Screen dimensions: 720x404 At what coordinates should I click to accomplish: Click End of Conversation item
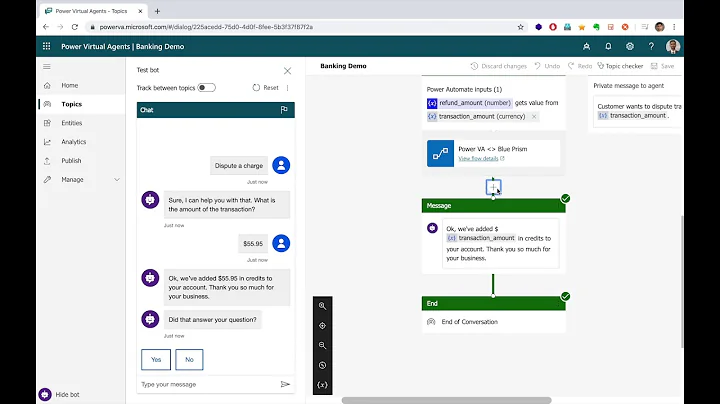pos(469,322)
